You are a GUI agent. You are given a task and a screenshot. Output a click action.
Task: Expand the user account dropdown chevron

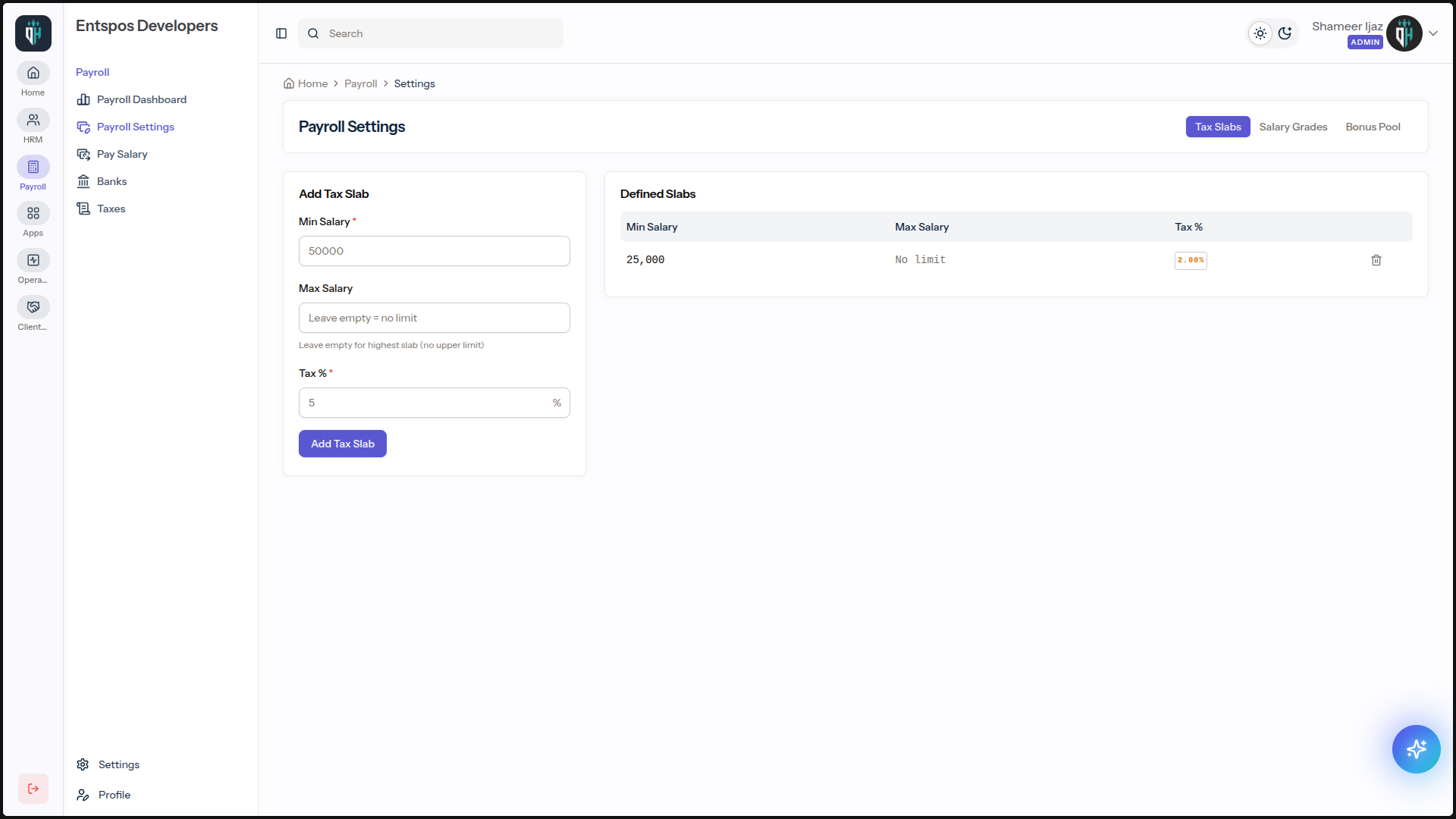[x=1433, y=33]
